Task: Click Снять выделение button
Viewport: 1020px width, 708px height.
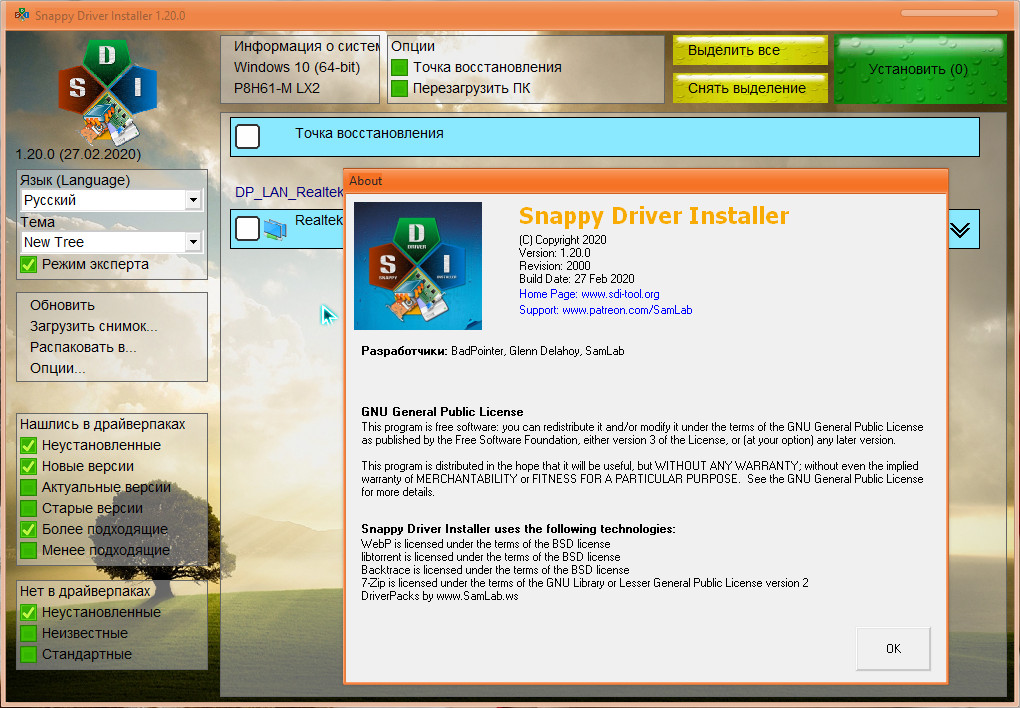Action: pos(750,88)
